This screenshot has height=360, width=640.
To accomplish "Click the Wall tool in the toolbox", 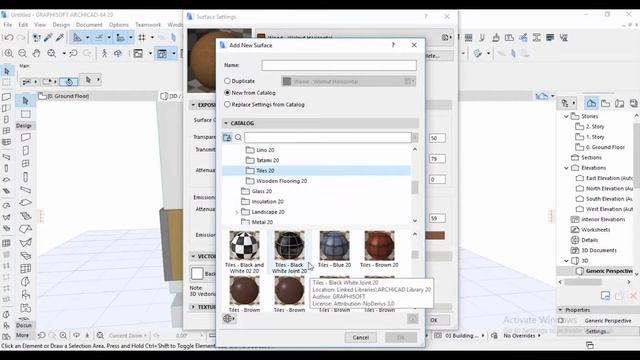I will pyautogui.click(x=26, y=138).
